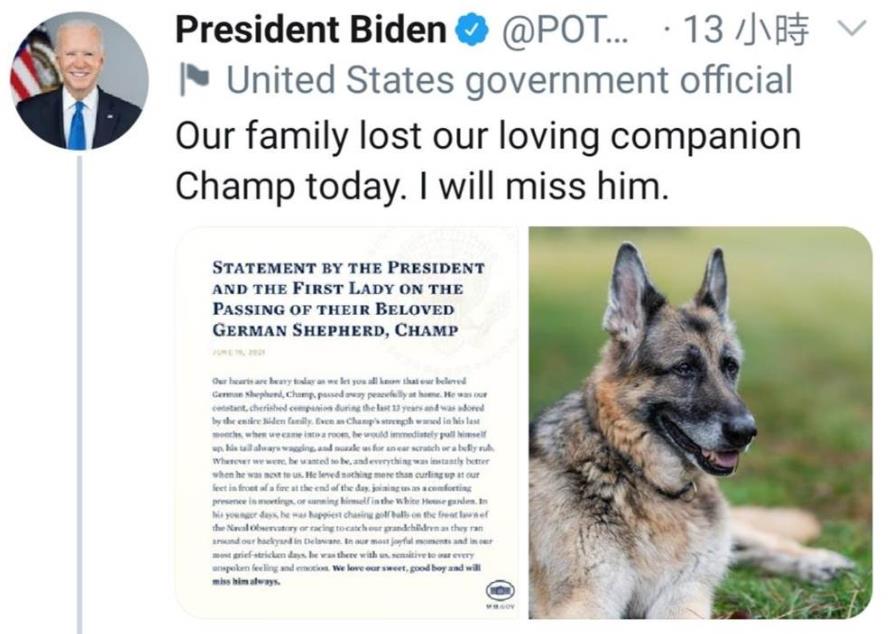Click the White House logo in statement
Image resolution: width=893 pixels, height=634 pixels.
point(497,589)
